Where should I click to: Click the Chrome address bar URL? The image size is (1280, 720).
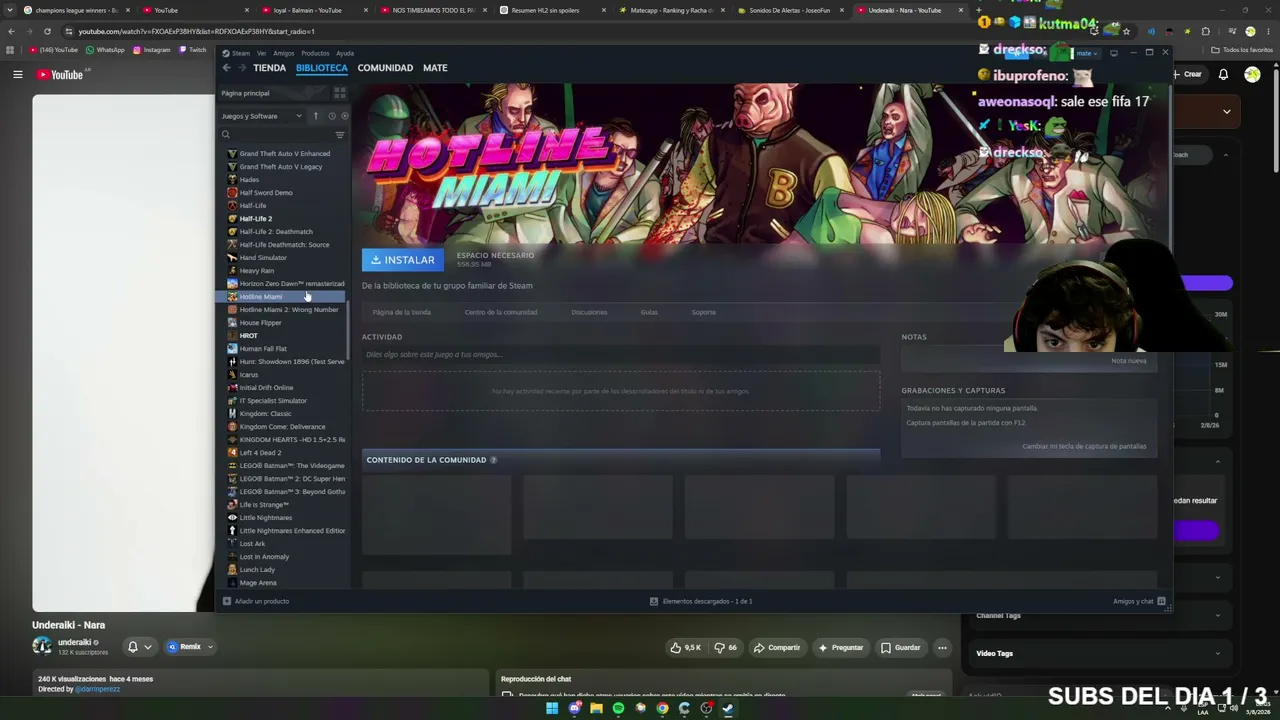tap(197, 31)
